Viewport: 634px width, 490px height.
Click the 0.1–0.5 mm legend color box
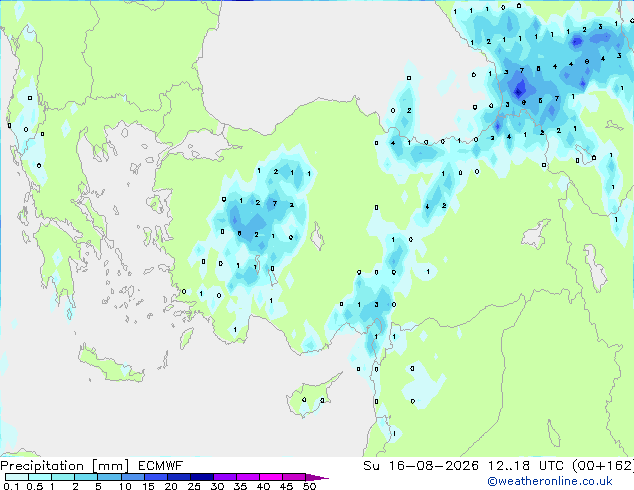tap(17, 477)
